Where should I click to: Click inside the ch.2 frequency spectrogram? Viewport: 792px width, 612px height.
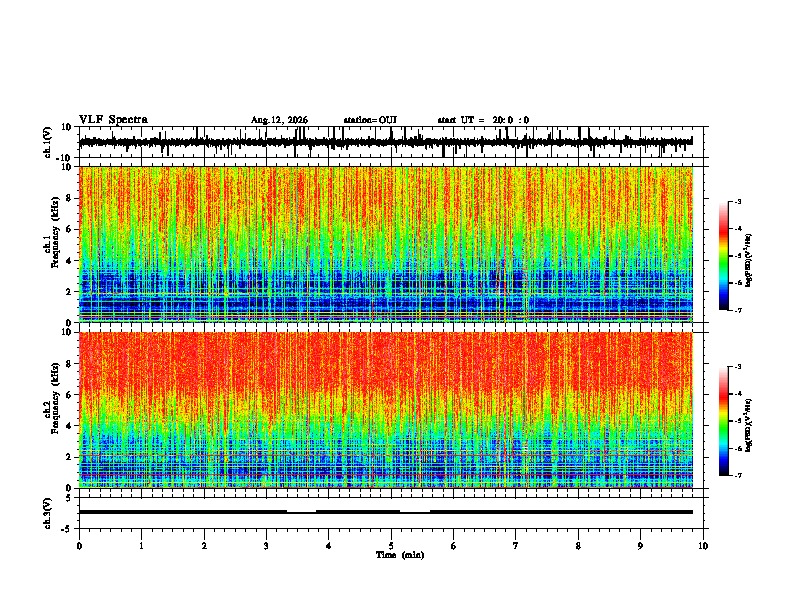pos(386,410)
